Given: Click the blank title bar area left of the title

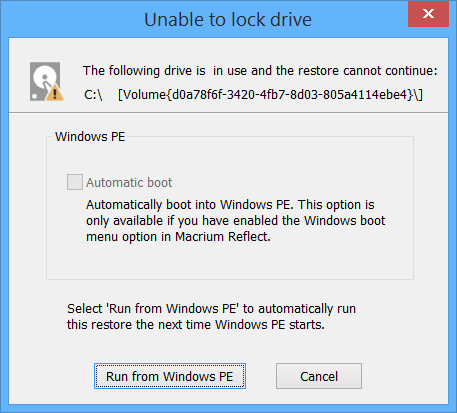Looking at the screenshot, I should 73,19.
